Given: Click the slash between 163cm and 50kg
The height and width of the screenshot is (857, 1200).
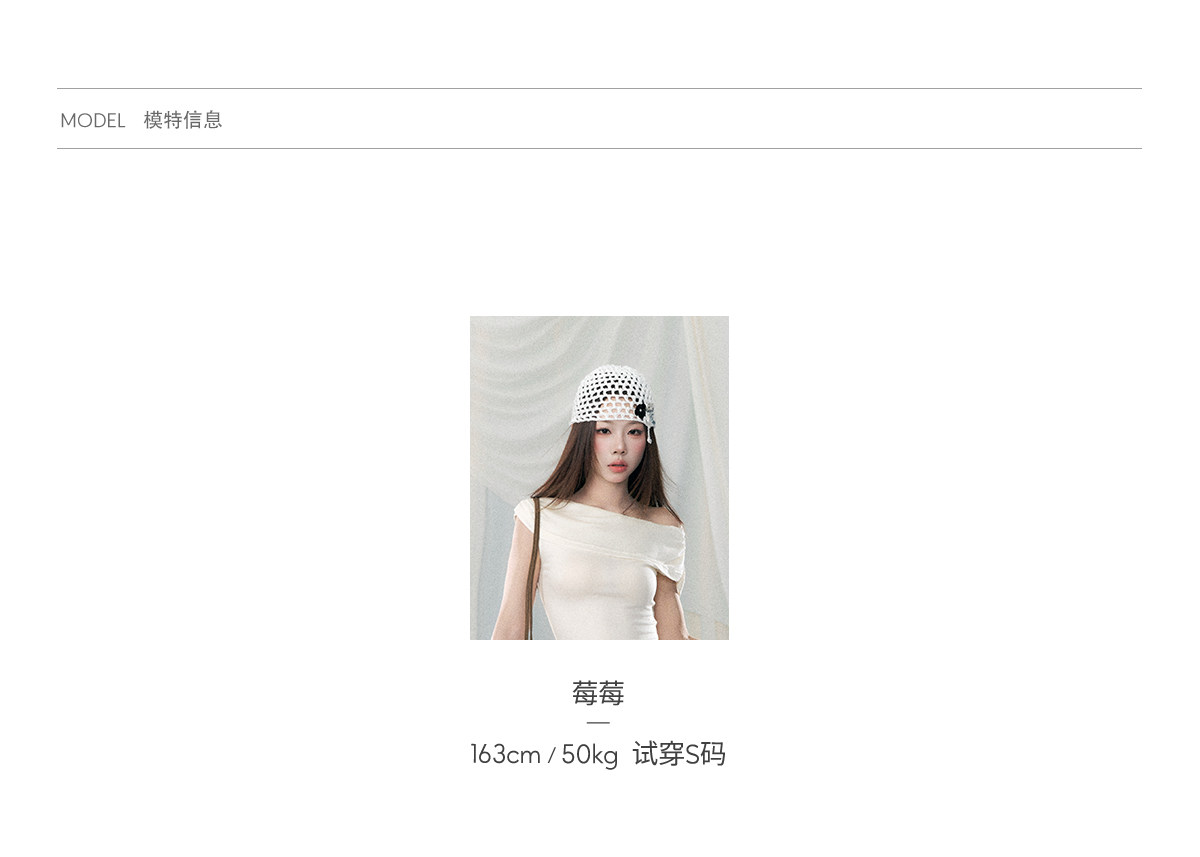Looking at the screenshot, I should tap(551, 756).
